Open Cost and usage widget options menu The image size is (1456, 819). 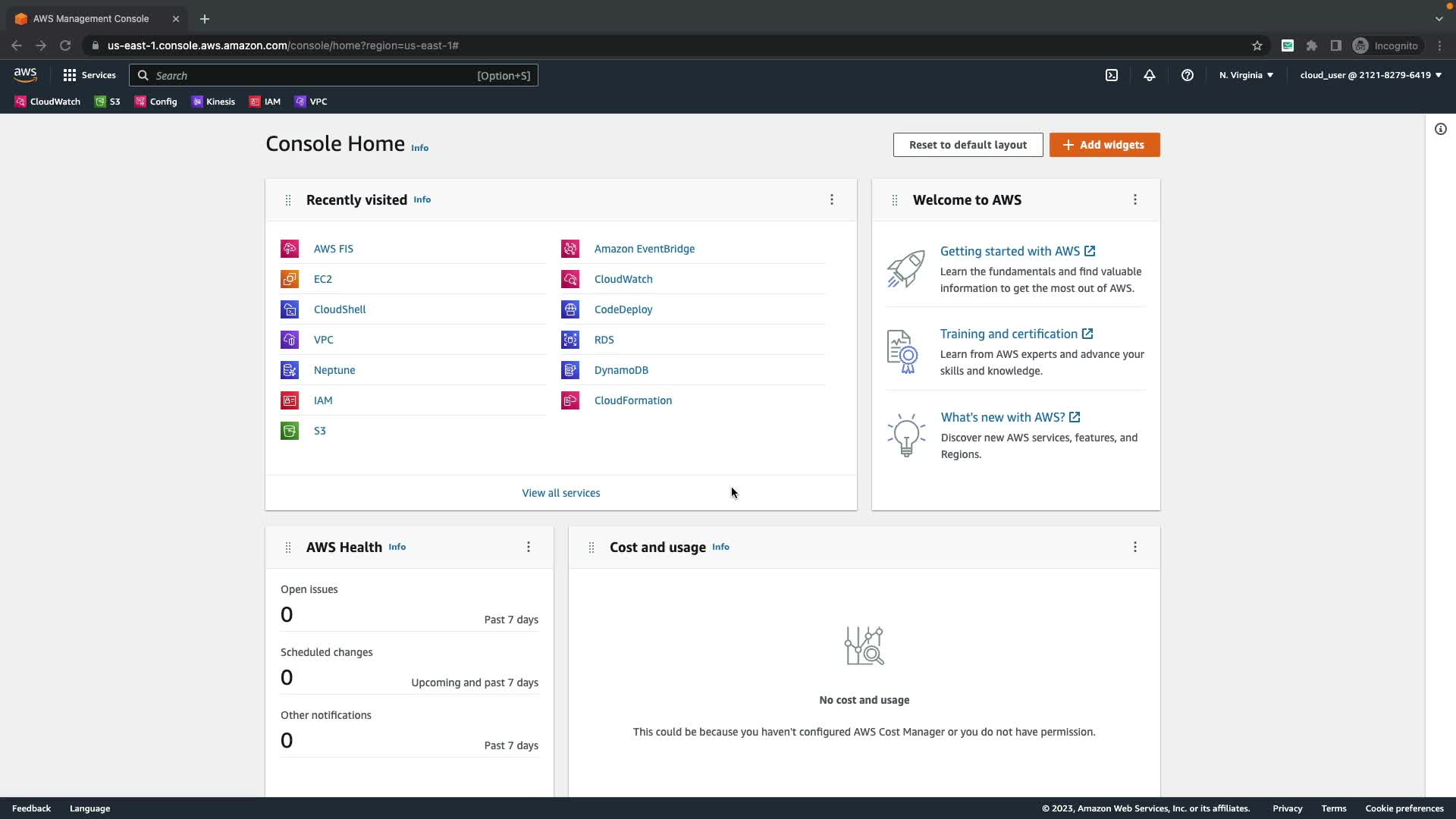coord(1135,547)
